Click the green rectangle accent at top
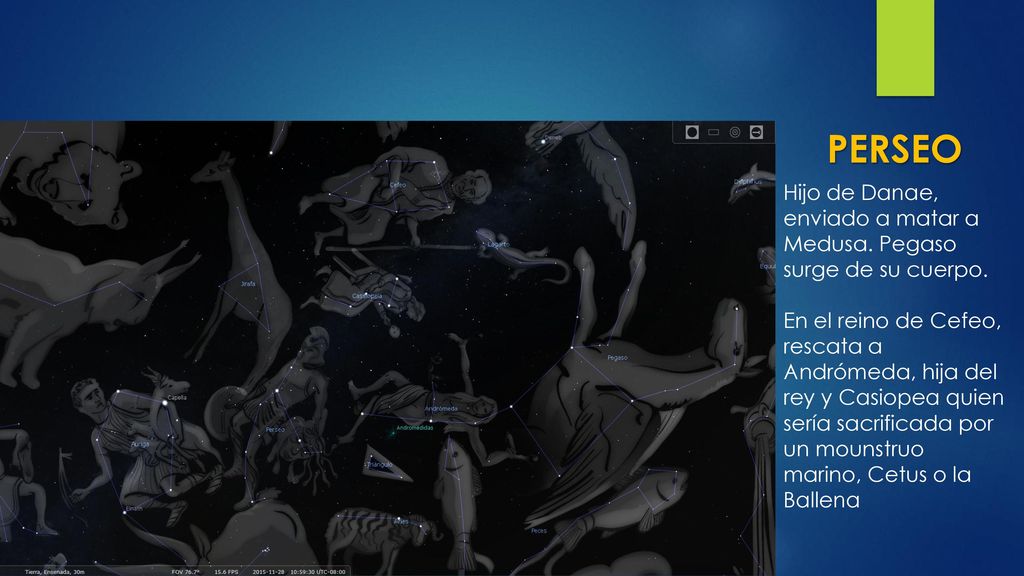This screenshot has width=1024, height=576. point(905,48)
